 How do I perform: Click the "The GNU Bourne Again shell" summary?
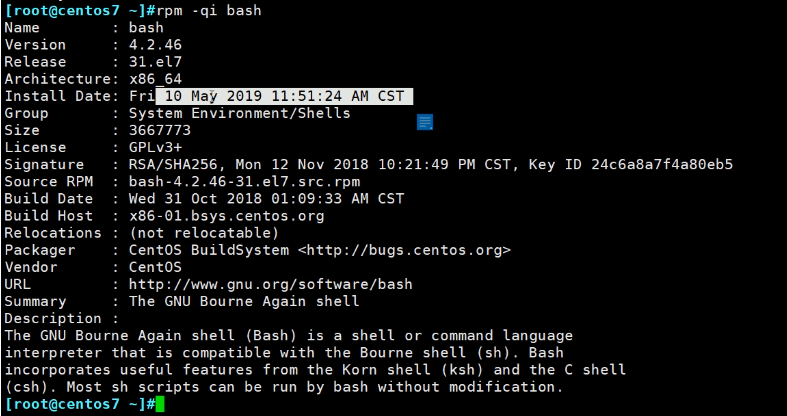click(x=244, y=301)
